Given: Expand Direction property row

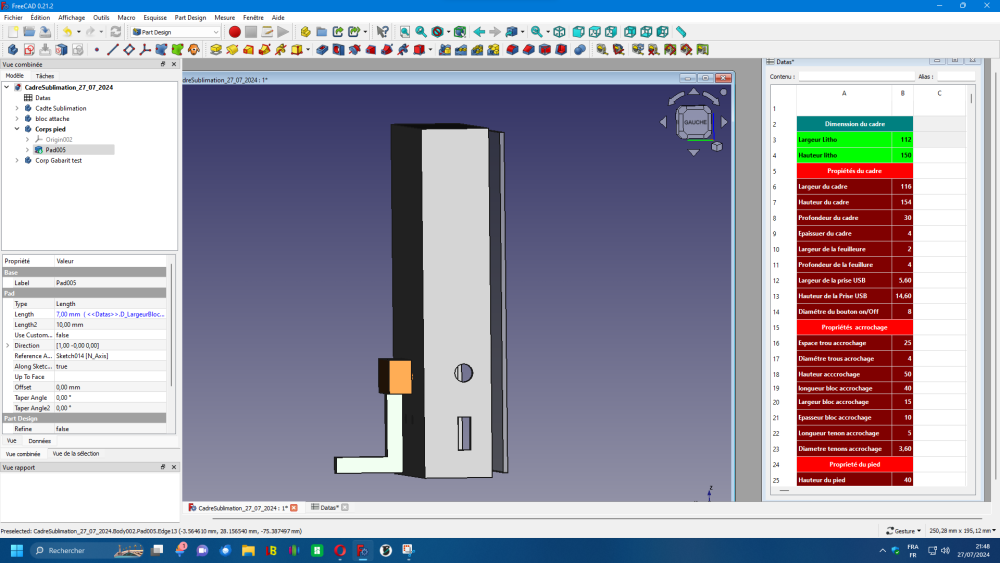Looking at the screenshot, I should (x=8, y=346).
